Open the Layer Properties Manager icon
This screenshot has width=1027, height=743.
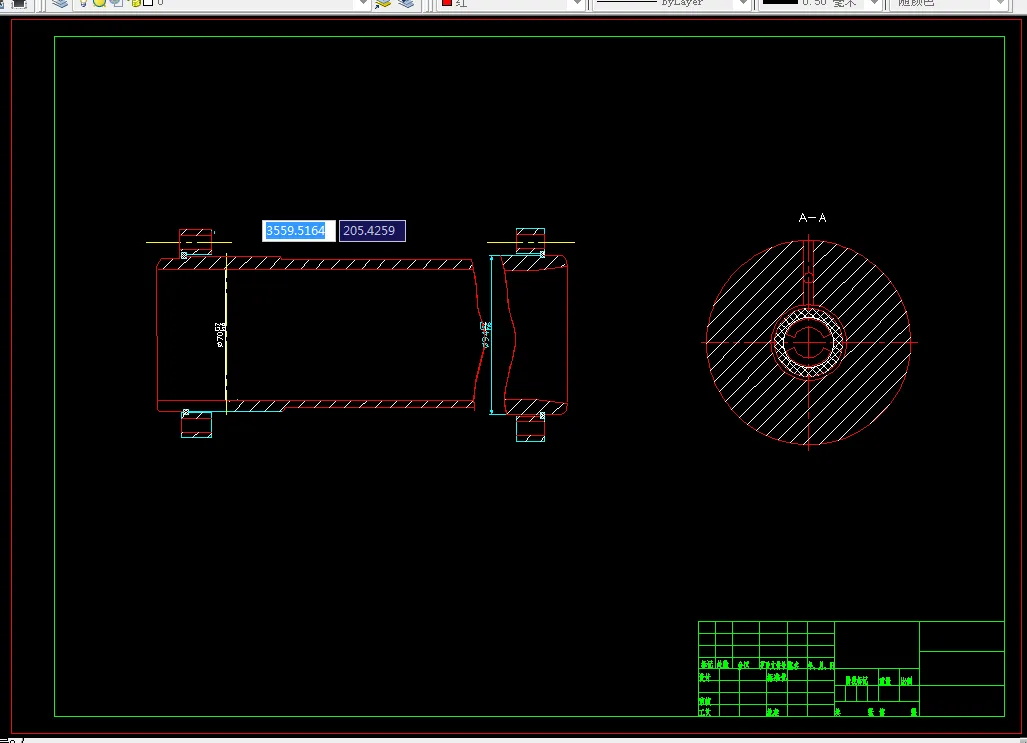click(60, 3)
